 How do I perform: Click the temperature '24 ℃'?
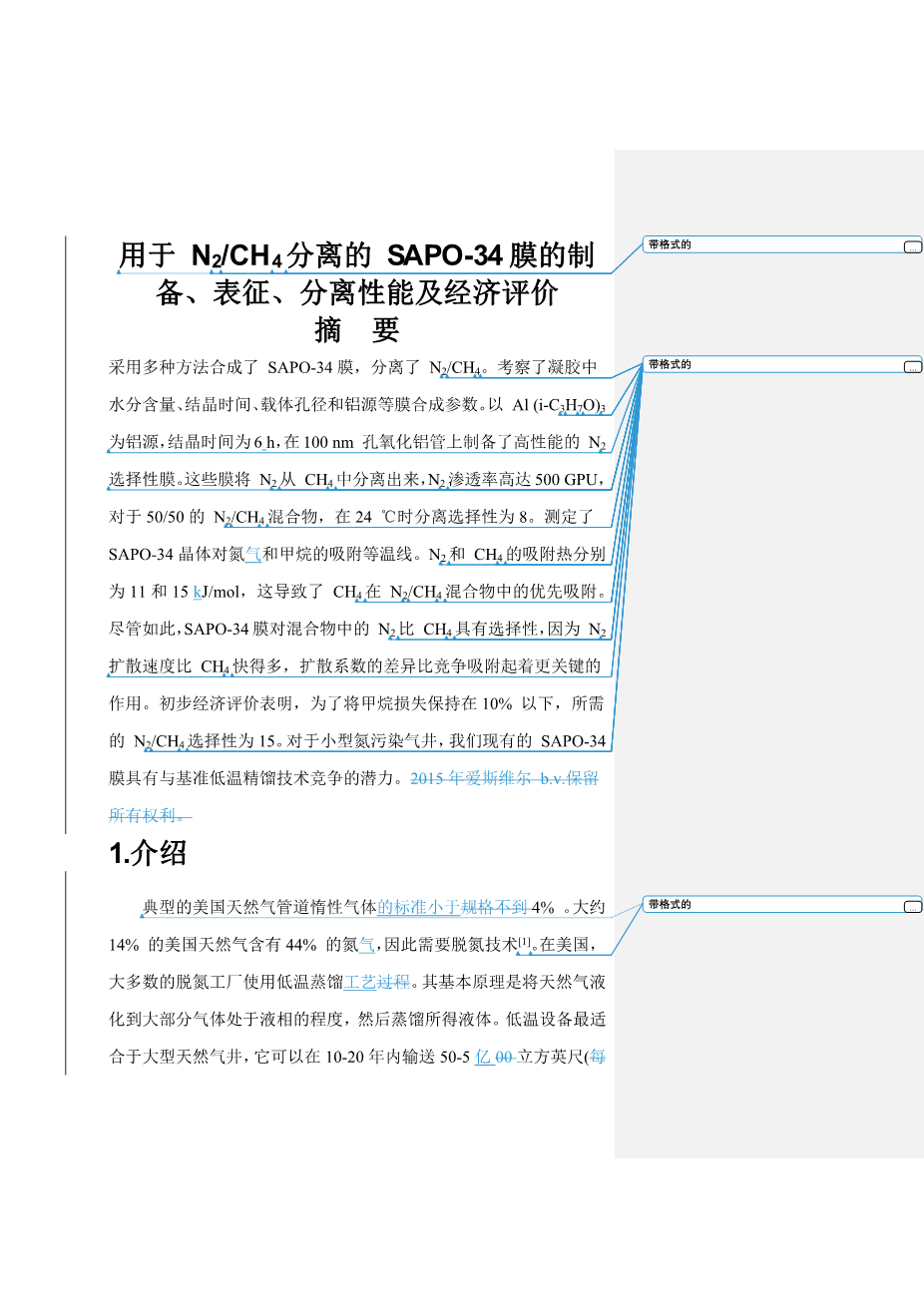[378, 517]
